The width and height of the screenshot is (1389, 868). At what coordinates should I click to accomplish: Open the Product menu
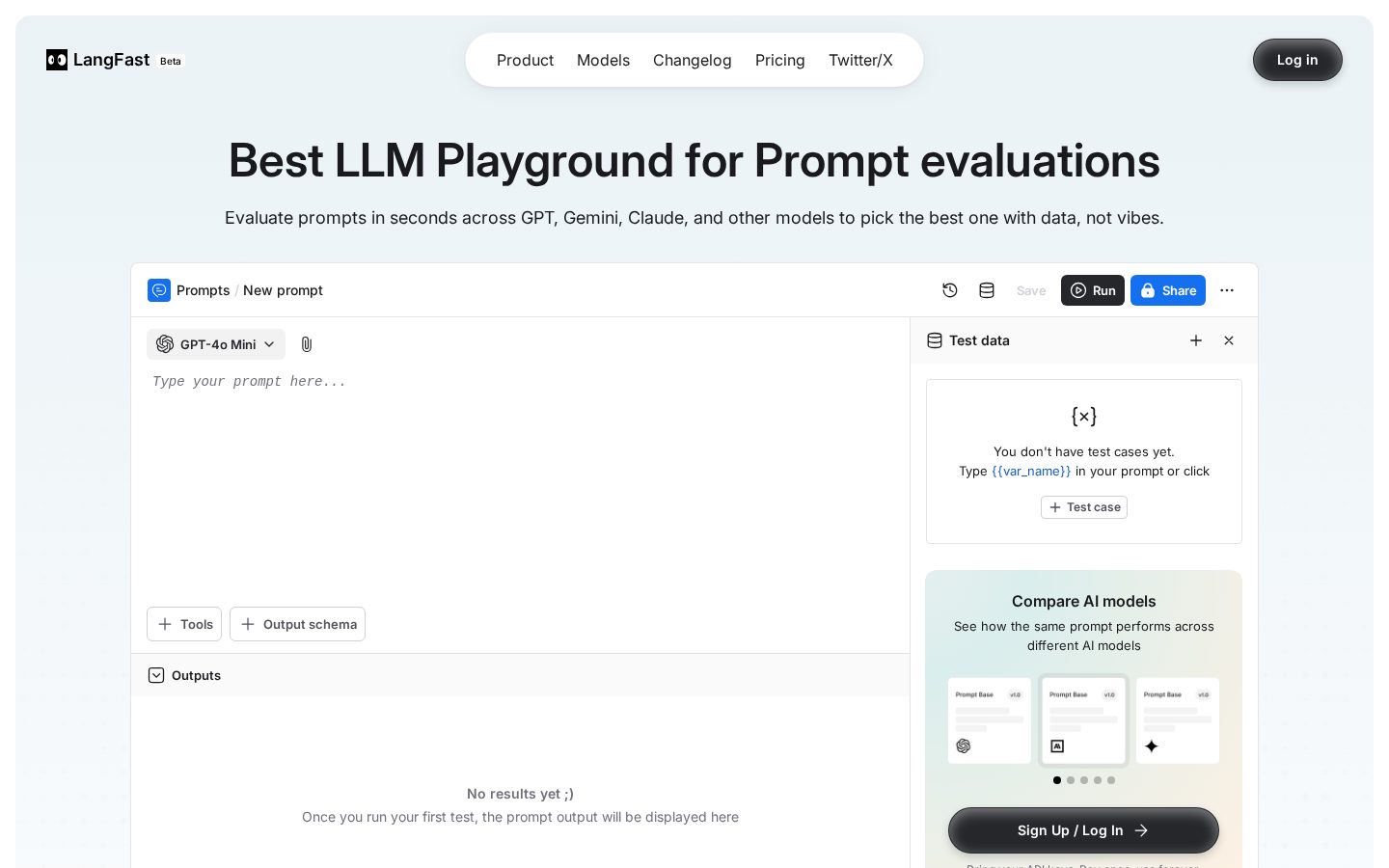(525, 60)
